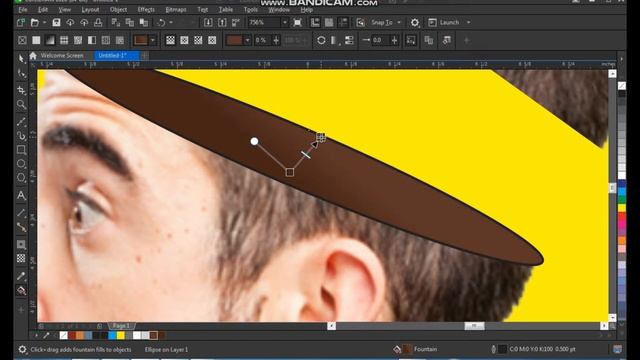Open the Tools menu
Image resolution: width=640 pixels, height=360 pixels.
(x=251, y=9)
